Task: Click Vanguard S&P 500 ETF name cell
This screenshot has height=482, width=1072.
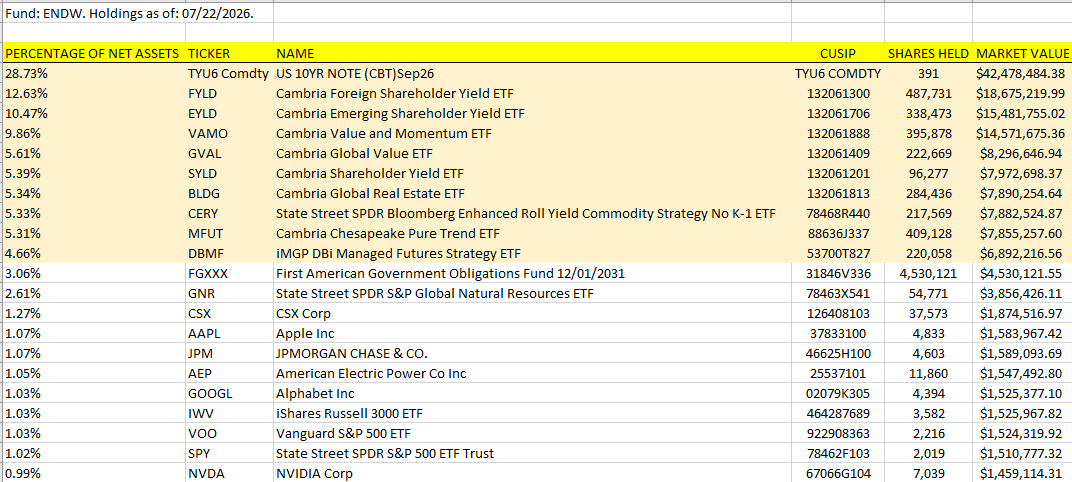Action: [x=532, y=433]
